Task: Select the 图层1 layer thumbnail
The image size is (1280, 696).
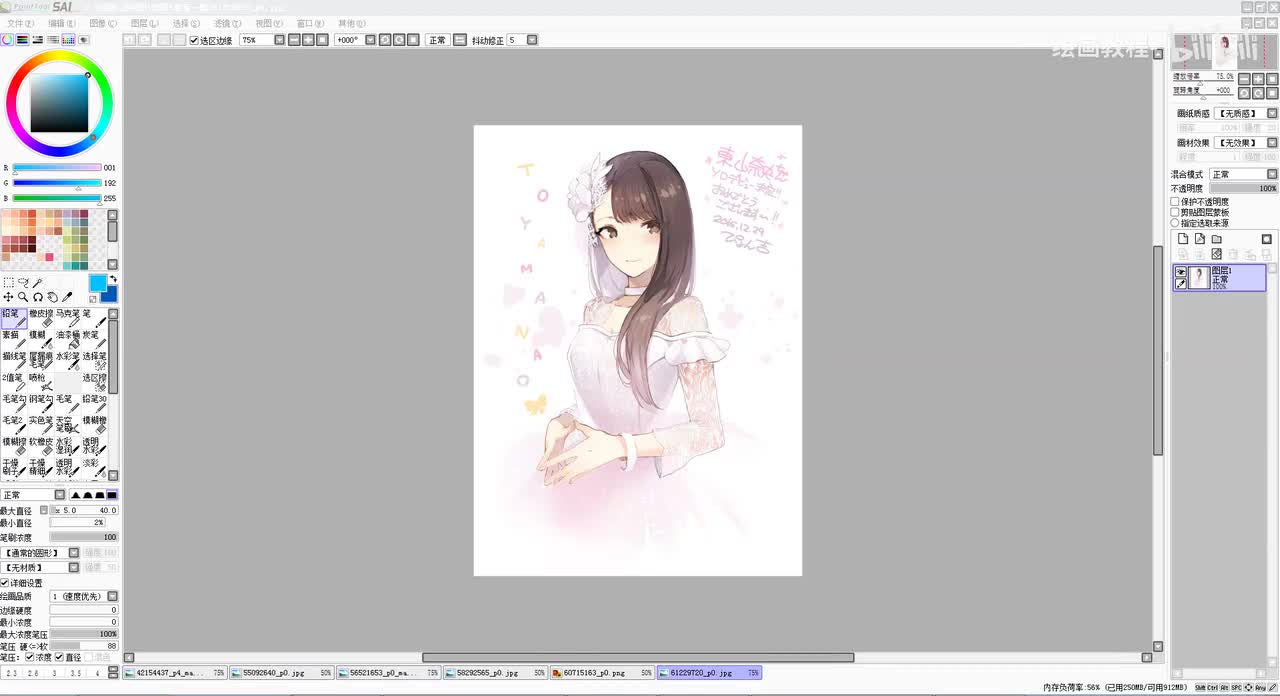Action: coord(1199,278)
